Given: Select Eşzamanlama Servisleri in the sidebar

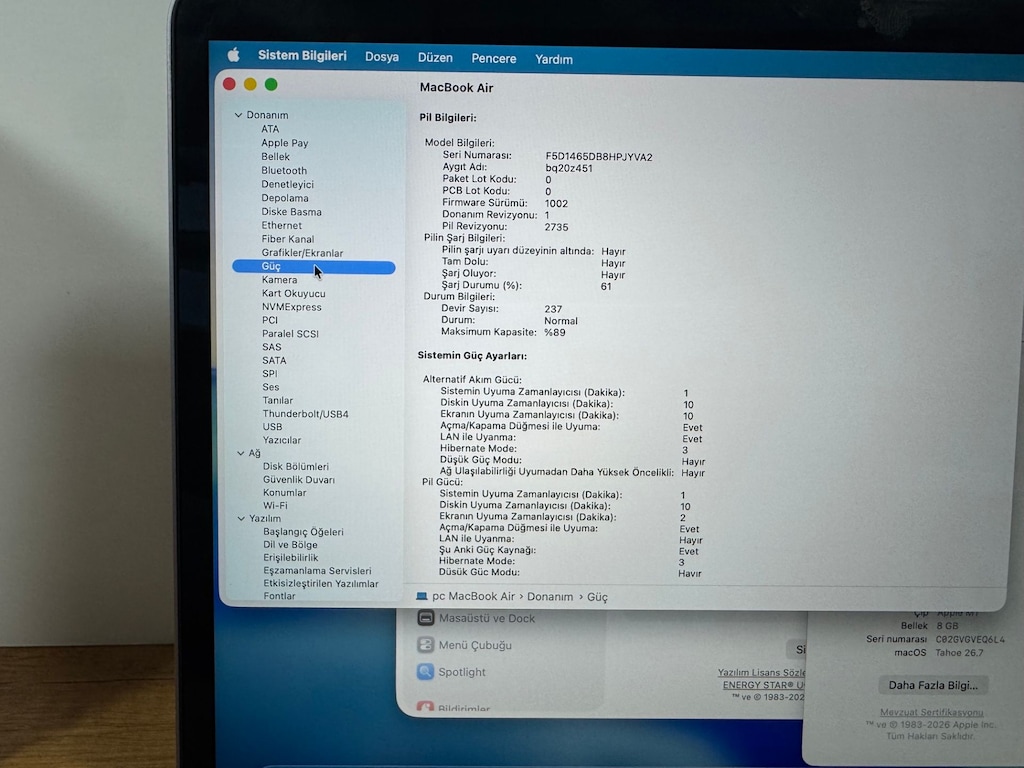Looking at the screenshot, I should tap(317, 571).
